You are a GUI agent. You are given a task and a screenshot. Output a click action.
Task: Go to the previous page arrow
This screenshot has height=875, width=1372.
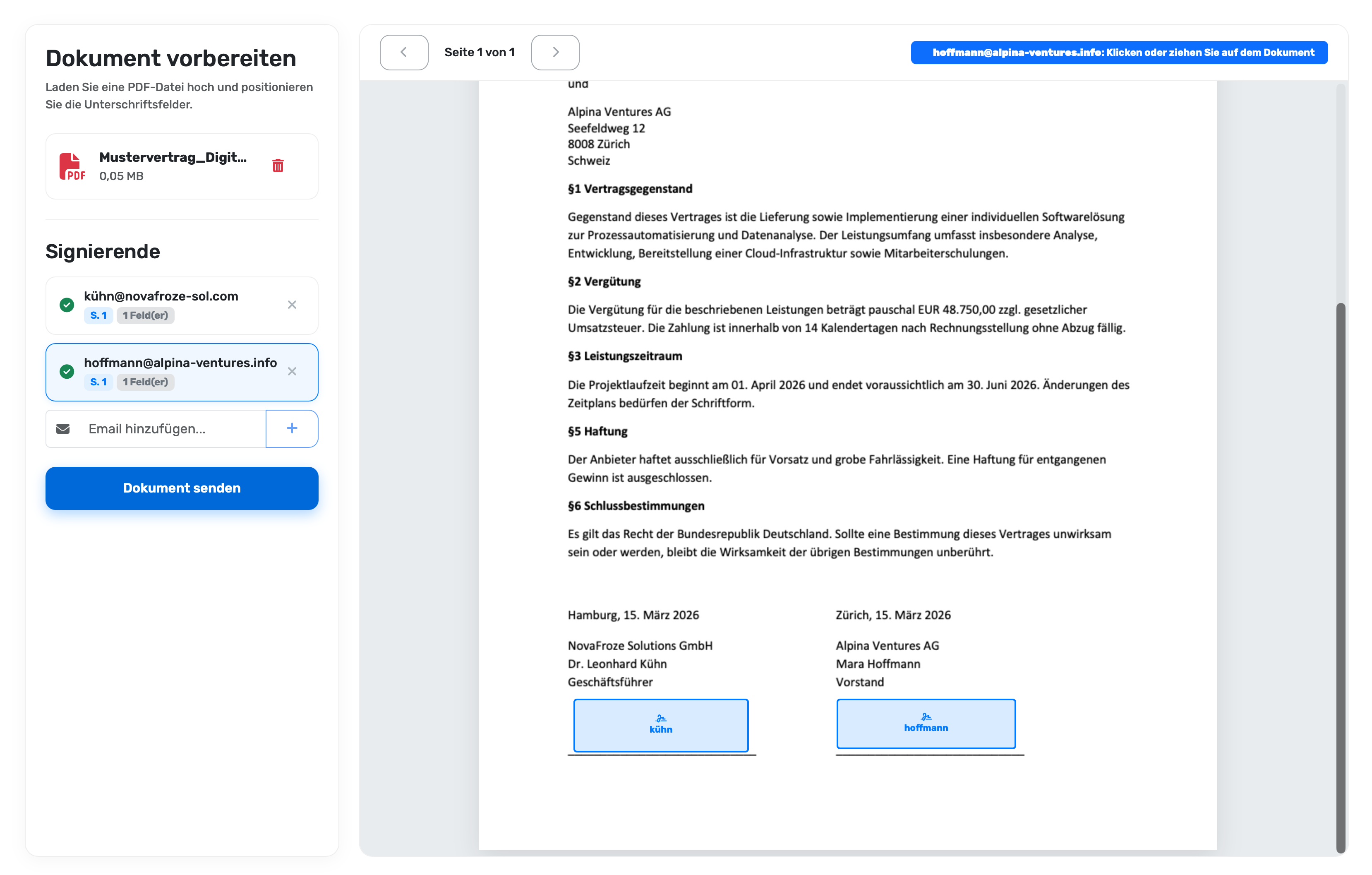click(404, 53)
